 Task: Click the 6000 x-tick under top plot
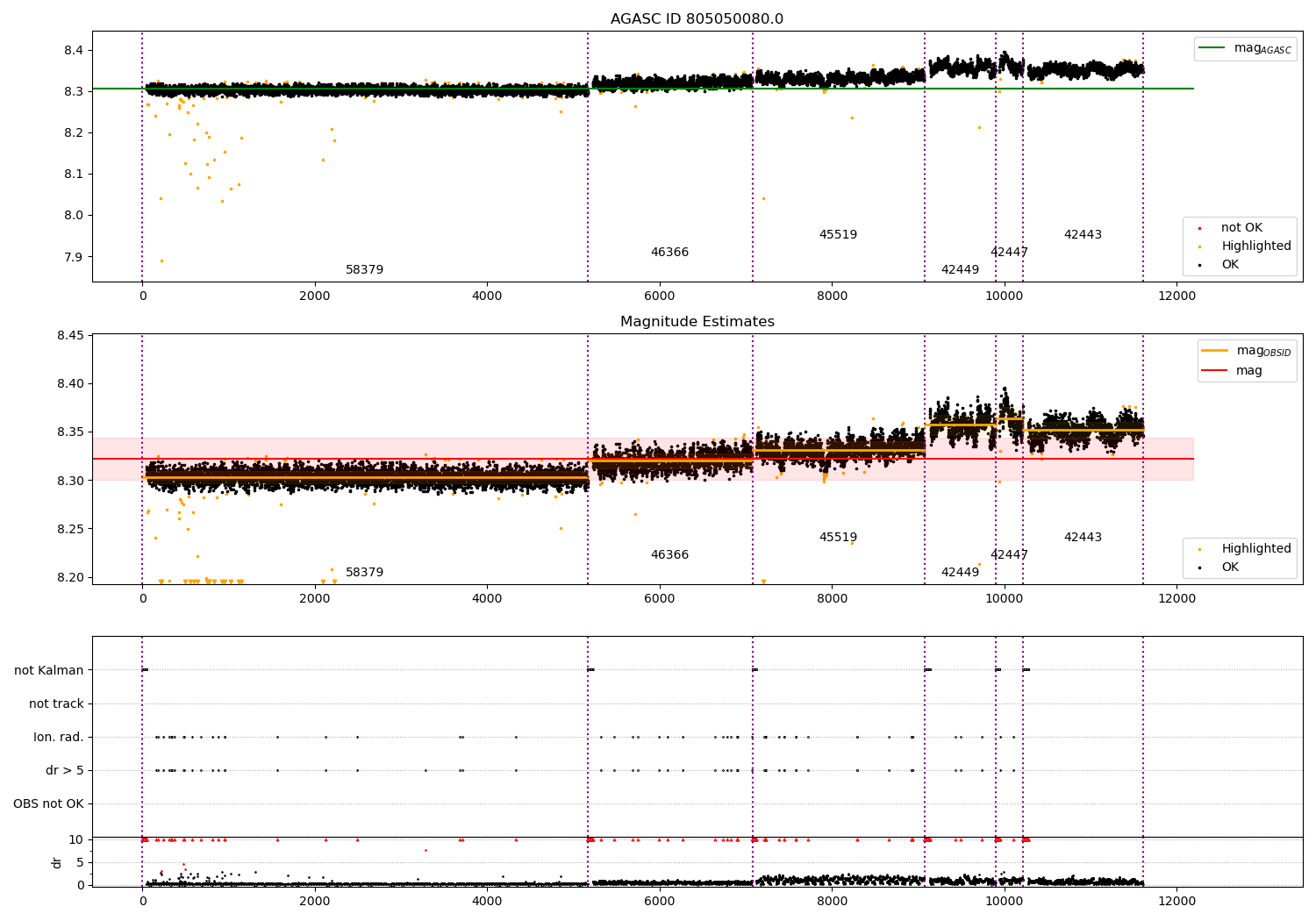coord(659,296)
